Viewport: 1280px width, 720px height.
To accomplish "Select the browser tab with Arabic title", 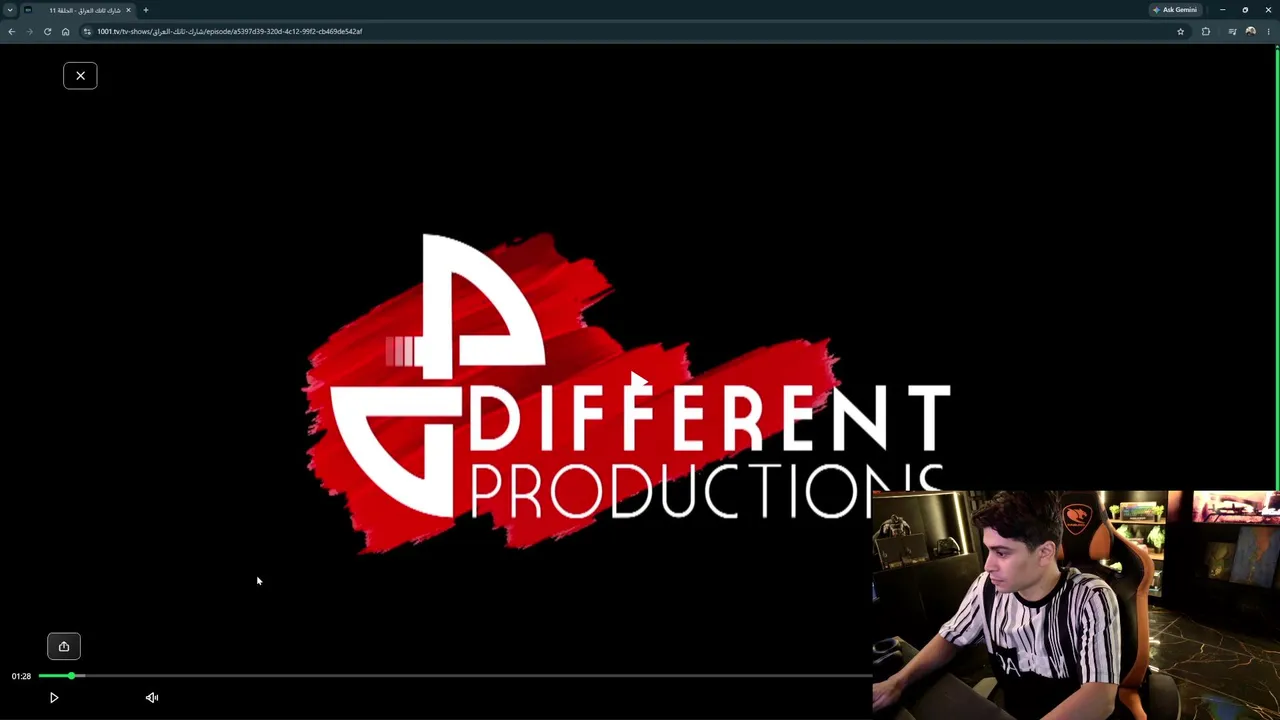I will tap(79, 10).
